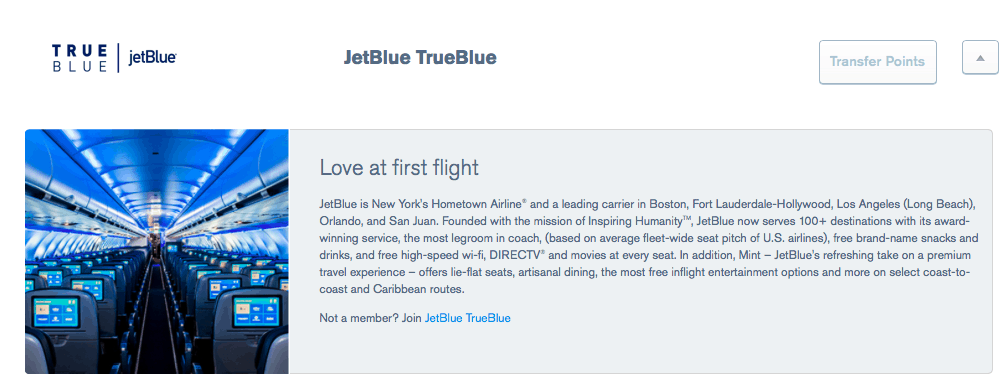The height and width of the screenshot is (392, 1008).
Task: Click the Love at first flight heading
Action: (399, 168)
